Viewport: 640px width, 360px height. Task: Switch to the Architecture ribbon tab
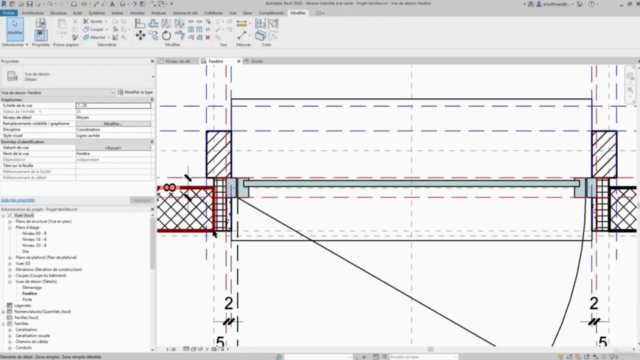pyautogui.click(x=33, y=13)
